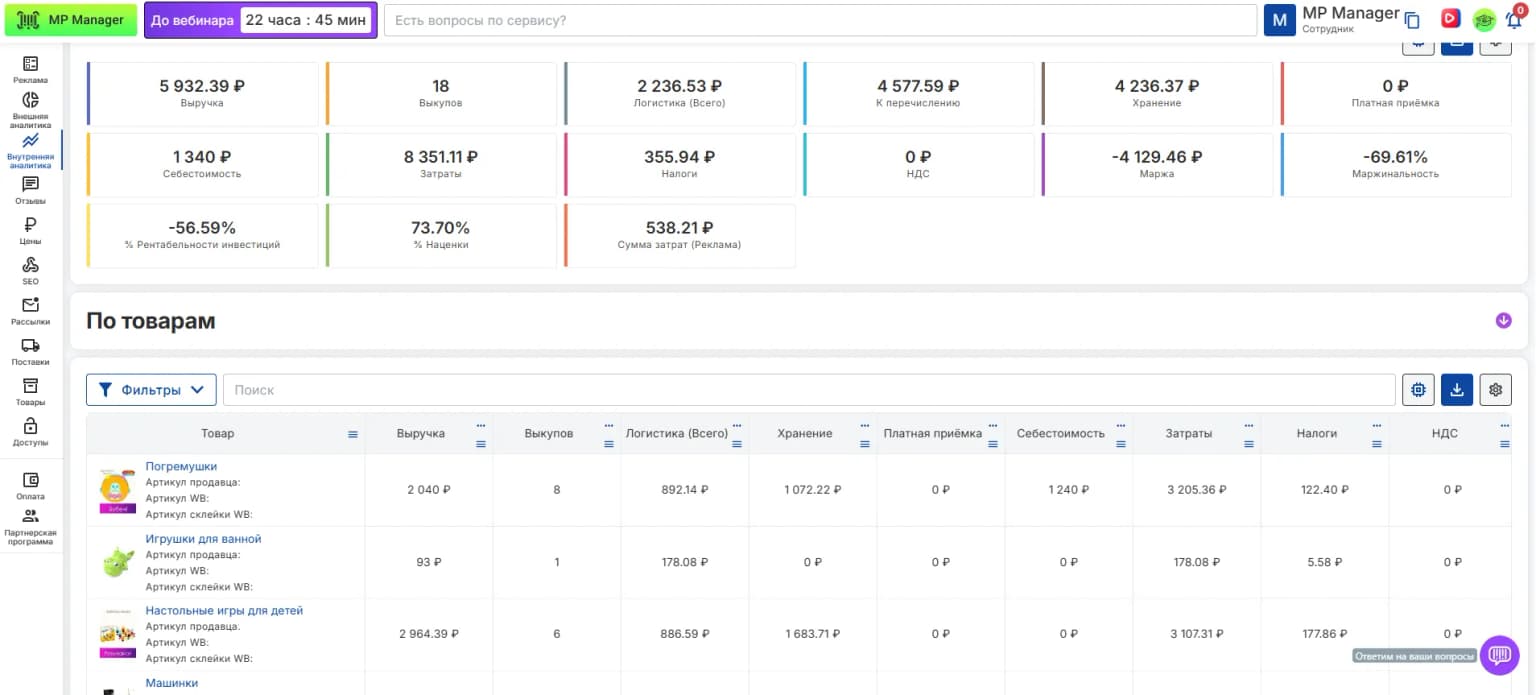Click the 1 072.22 ₽ storage cell
Screen dimensions: 1536x695
pyautogui.click(x=813, y=490)
